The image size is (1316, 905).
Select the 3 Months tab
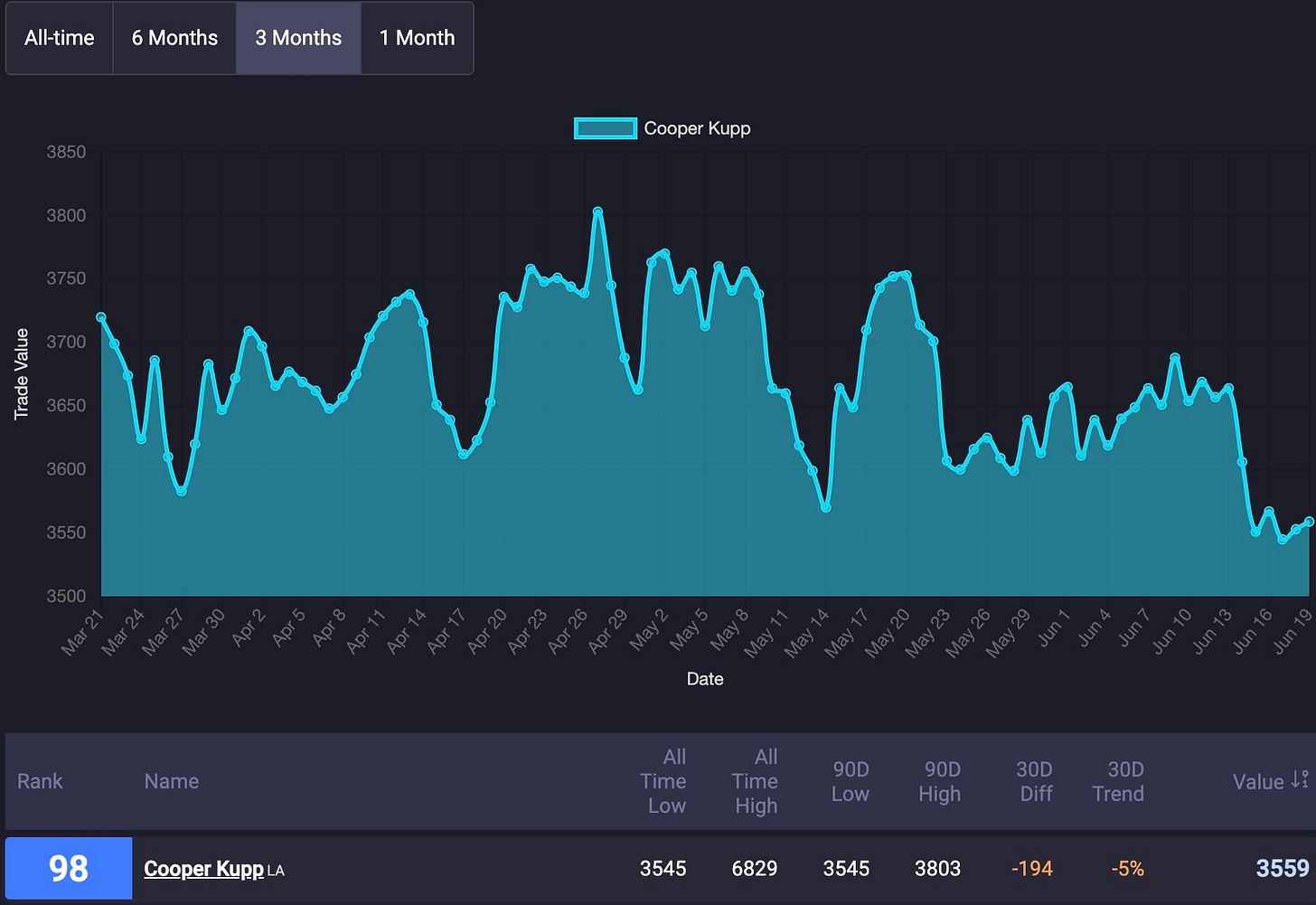(298, 38)
